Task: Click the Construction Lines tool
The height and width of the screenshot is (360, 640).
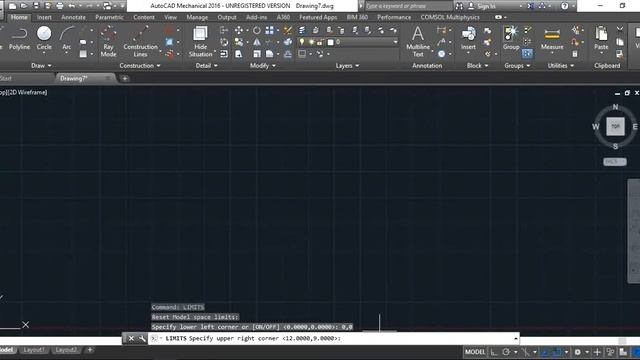Action: coord(140,41)
